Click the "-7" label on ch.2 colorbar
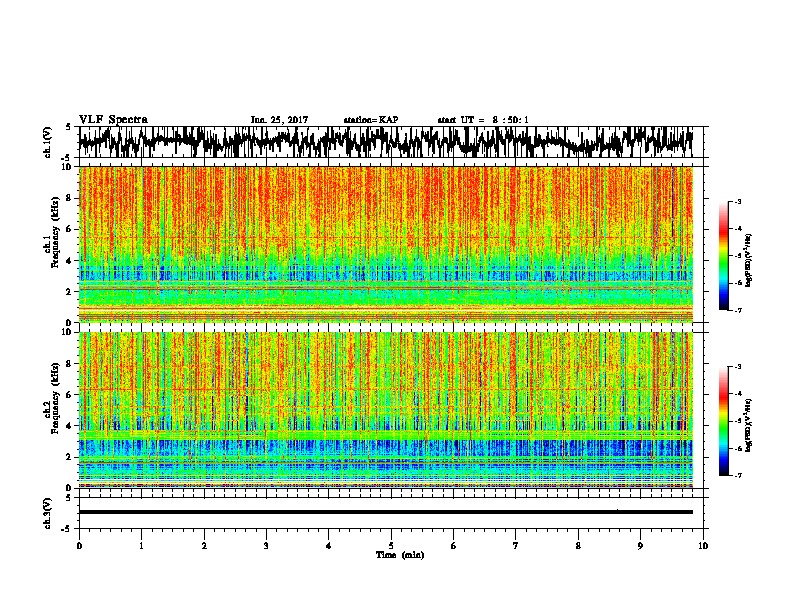This screenshot has height=612, width=792. tap(738, 475)
